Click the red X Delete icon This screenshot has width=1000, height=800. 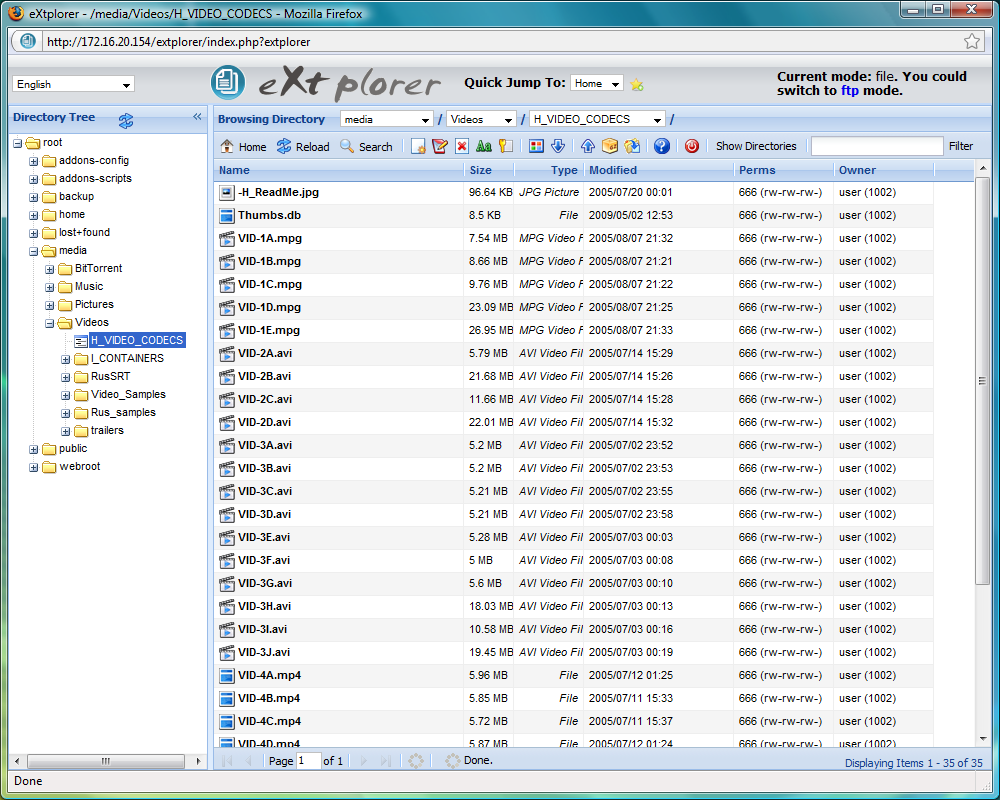point(462,147)
